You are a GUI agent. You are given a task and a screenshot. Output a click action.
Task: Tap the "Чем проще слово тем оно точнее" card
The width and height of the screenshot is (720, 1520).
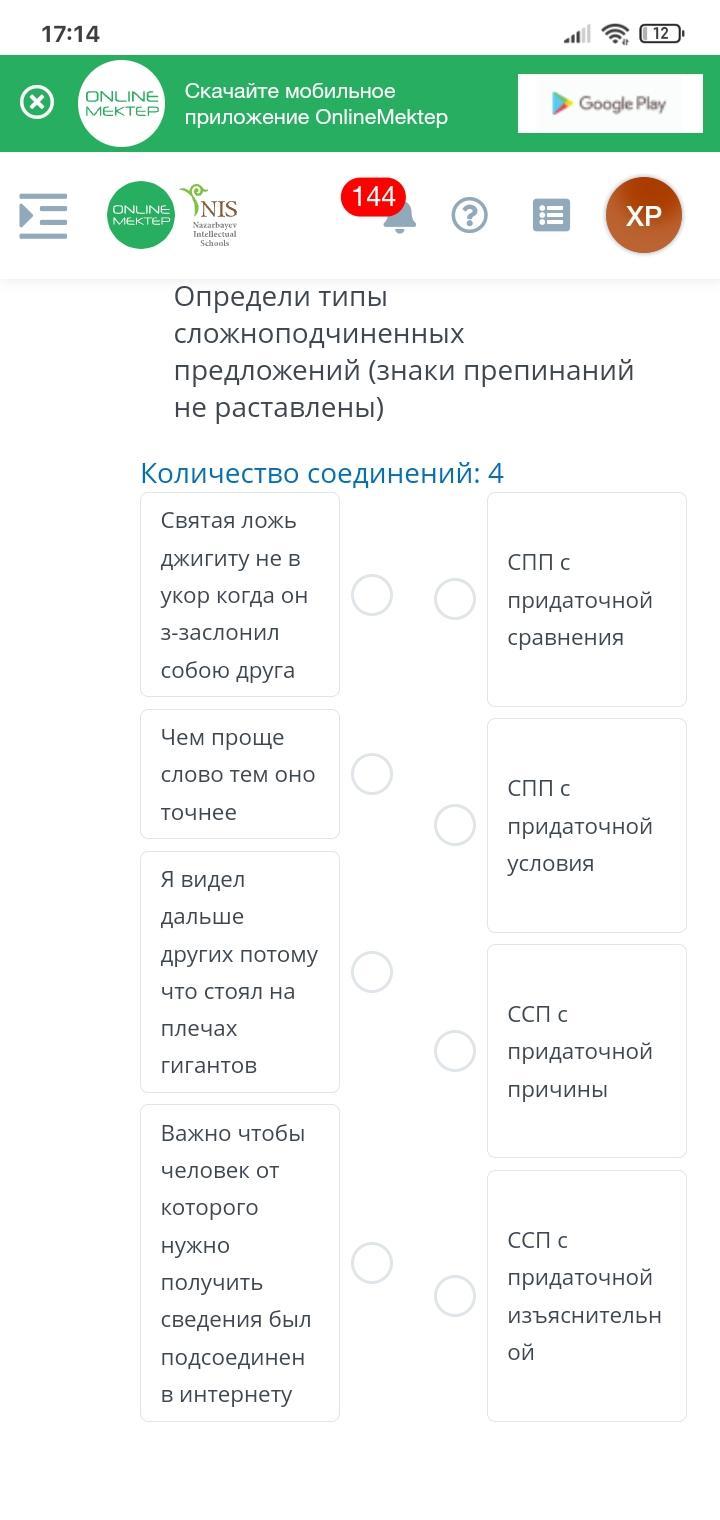240,774
